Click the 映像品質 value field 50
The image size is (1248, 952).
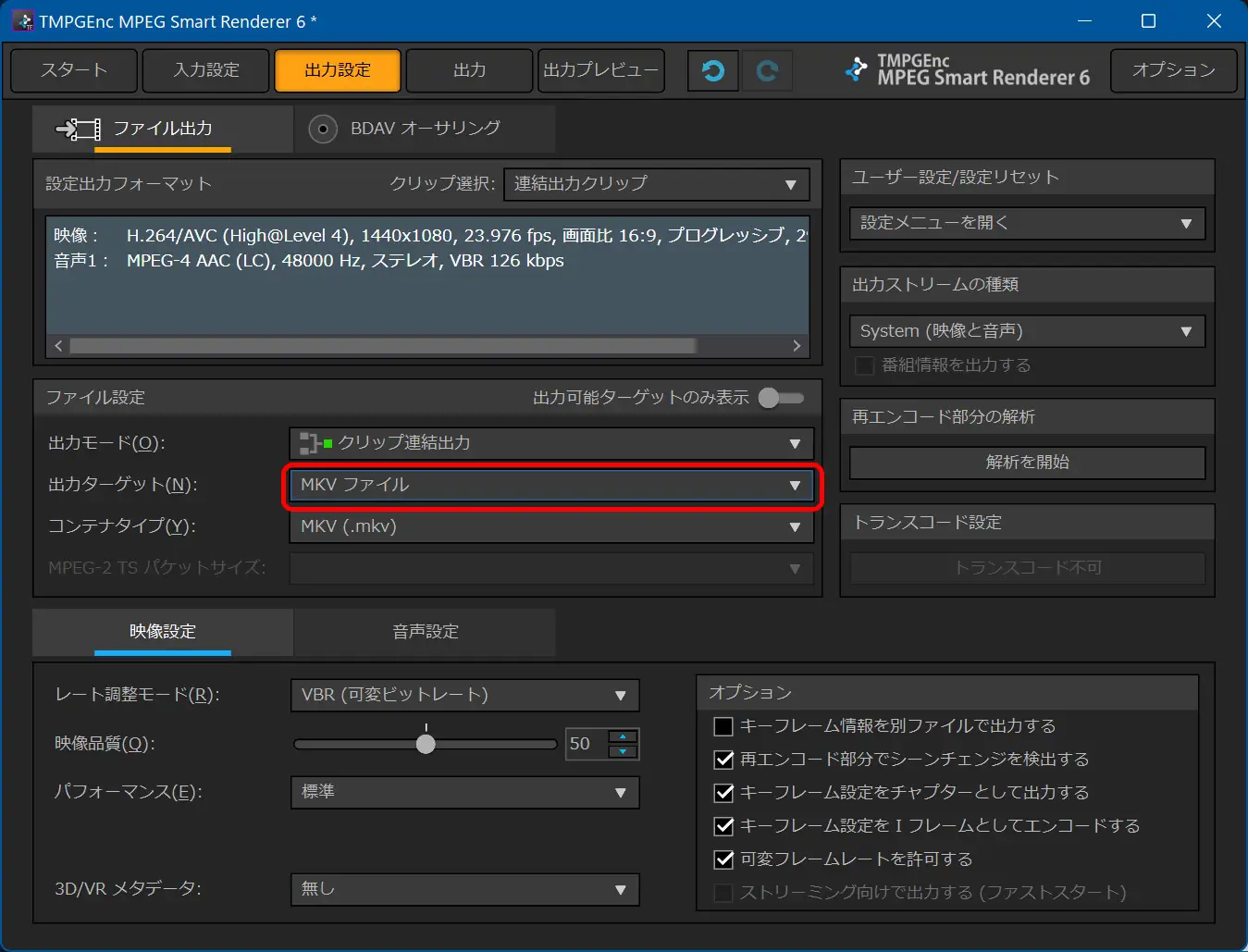point(587,744)
